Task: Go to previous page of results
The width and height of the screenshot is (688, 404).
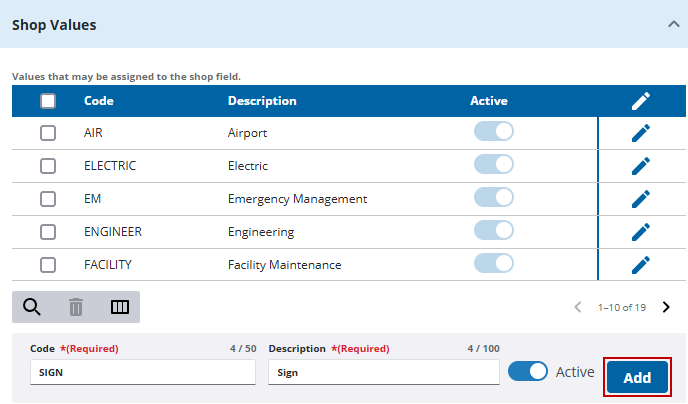Action: (578, 307)
